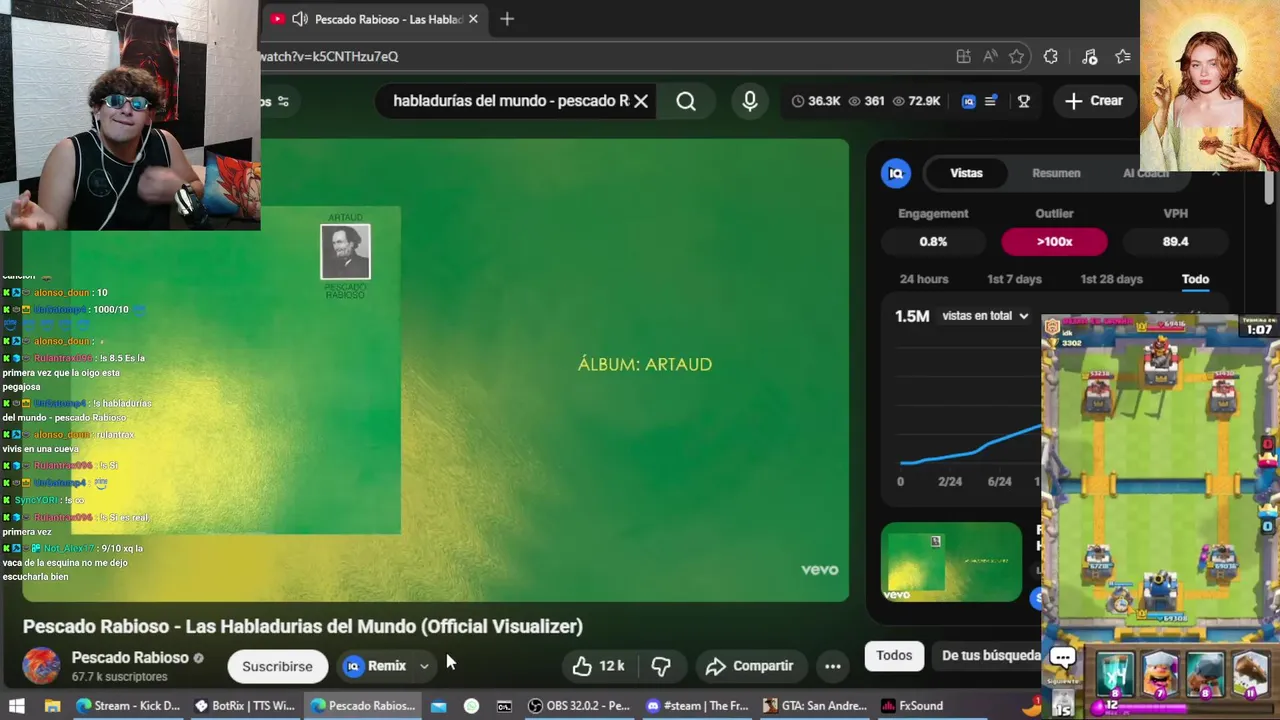This screenshot has width=1280, height=720.
Task: Click the Pescado Rabioso channel name
Action: pos(130,658)
